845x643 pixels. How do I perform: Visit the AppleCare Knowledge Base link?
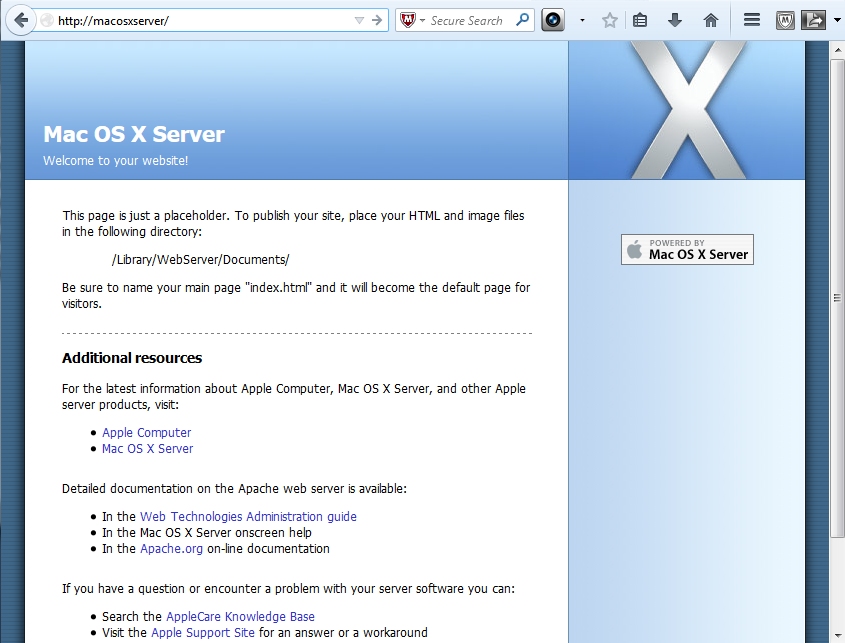(240, 617)
